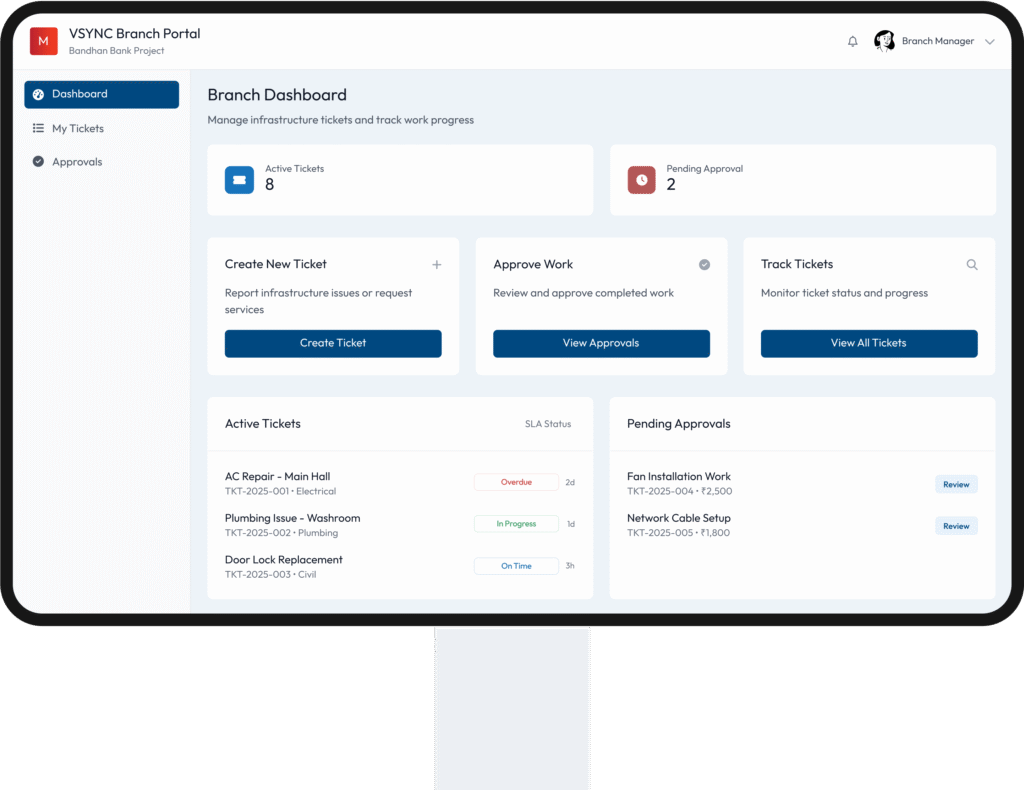The height and width of the screenshot is (790, 1024).
Task: Click the red Pending Approval clock icon
Action: pos(641,180)
